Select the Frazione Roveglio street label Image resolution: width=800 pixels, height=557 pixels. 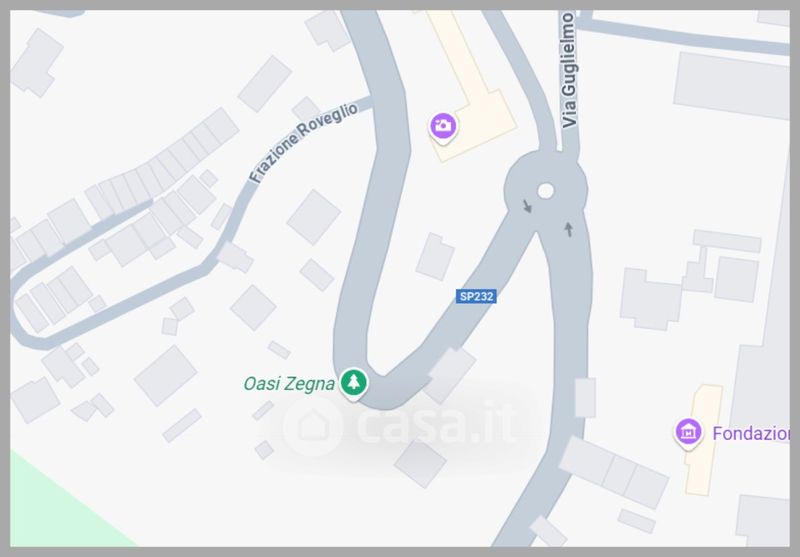pos(304,142)
